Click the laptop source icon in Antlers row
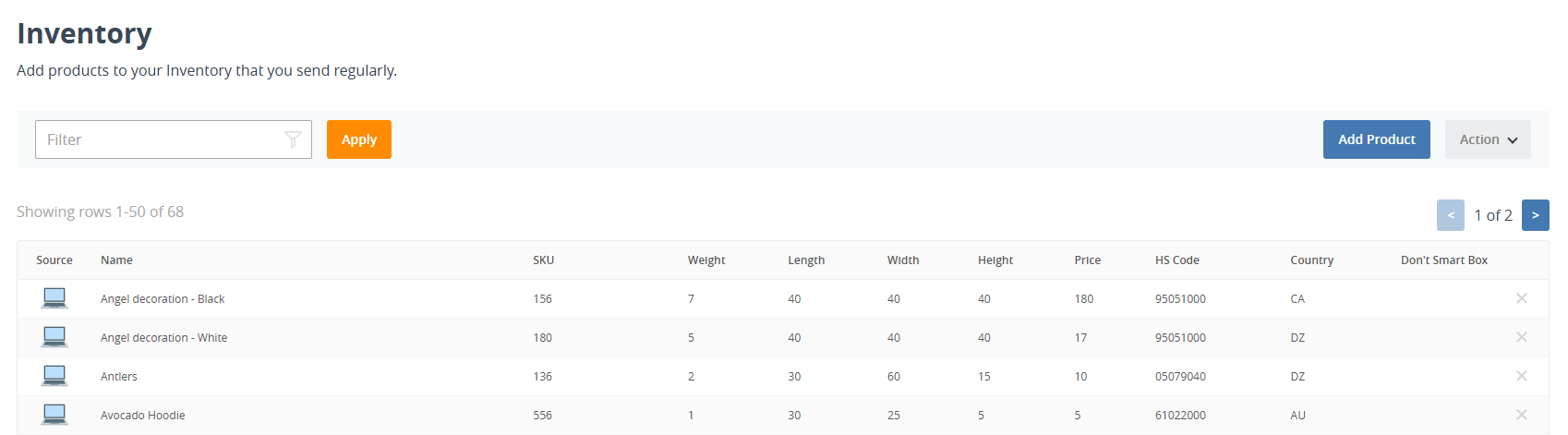The width and height of the screenshot is (1568, 435). (54, 376)
